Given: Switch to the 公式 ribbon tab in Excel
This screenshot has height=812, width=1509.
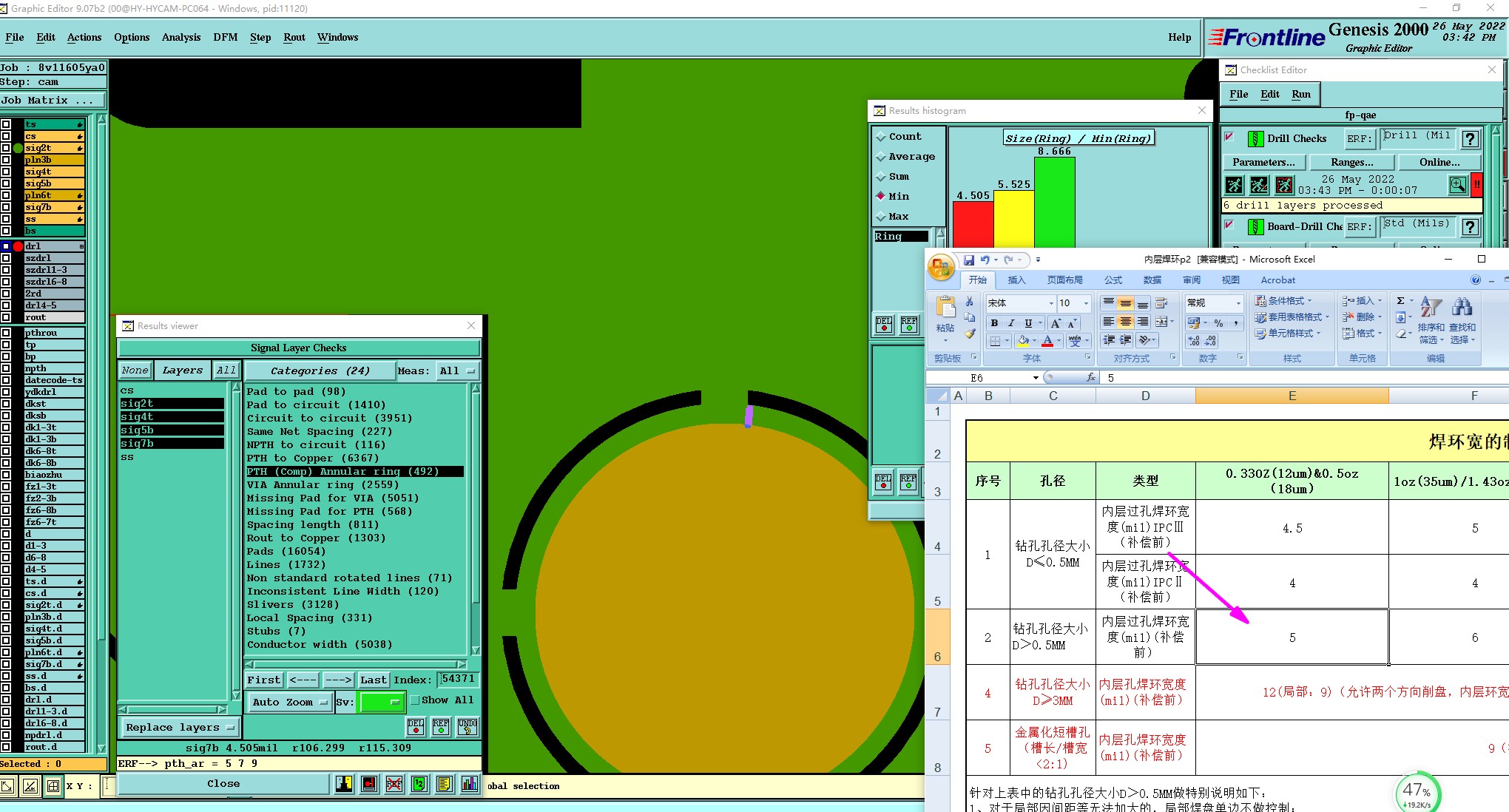Looking at the screenshot, I should click(x=1113, y=280).
